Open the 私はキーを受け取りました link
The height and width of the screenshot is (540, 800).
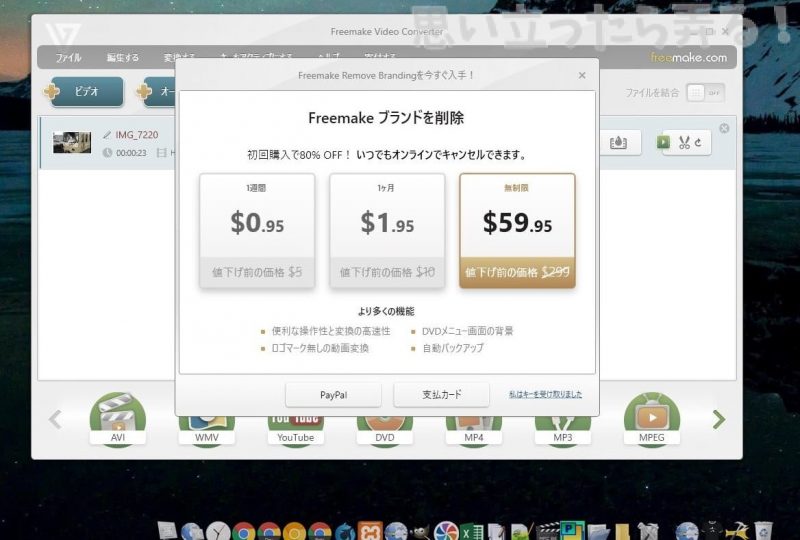545,395
